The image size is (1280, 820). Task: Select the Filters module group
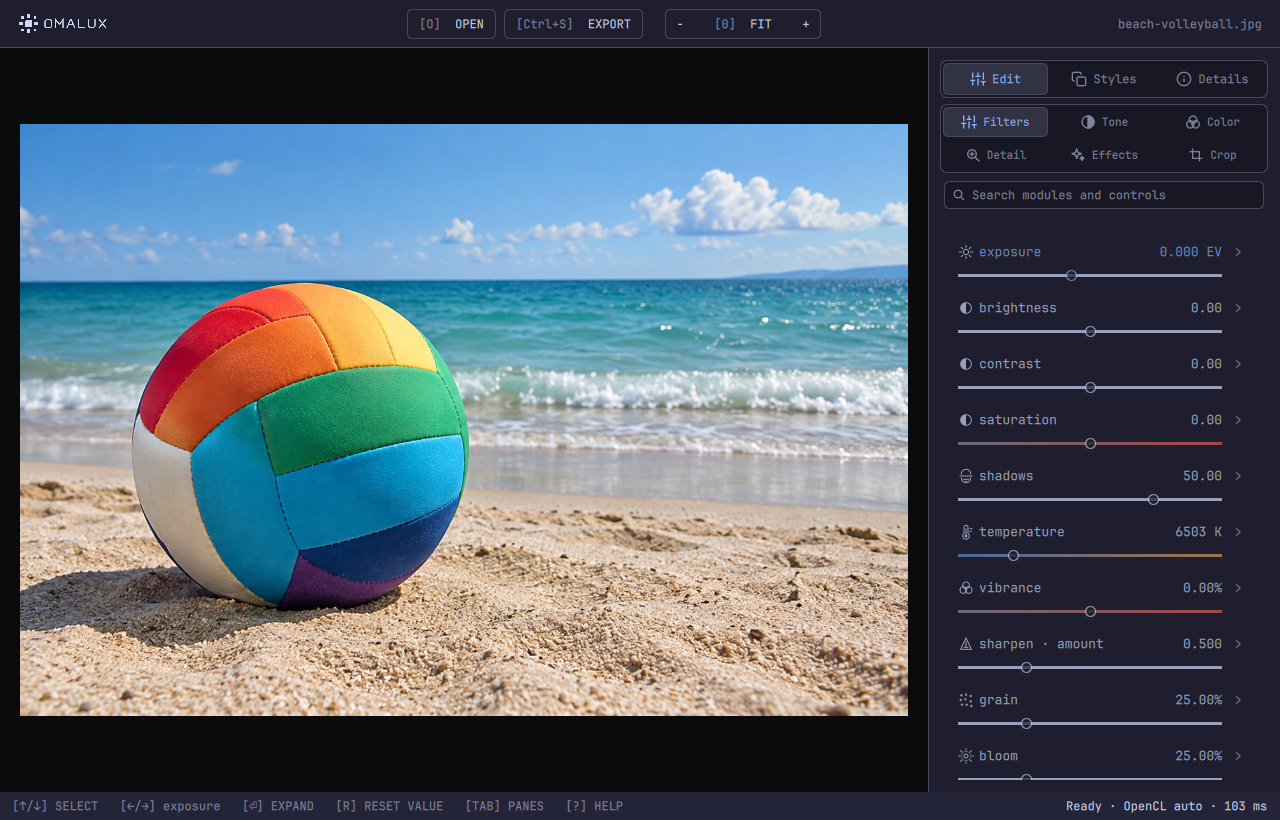click(x=995, y=122)
